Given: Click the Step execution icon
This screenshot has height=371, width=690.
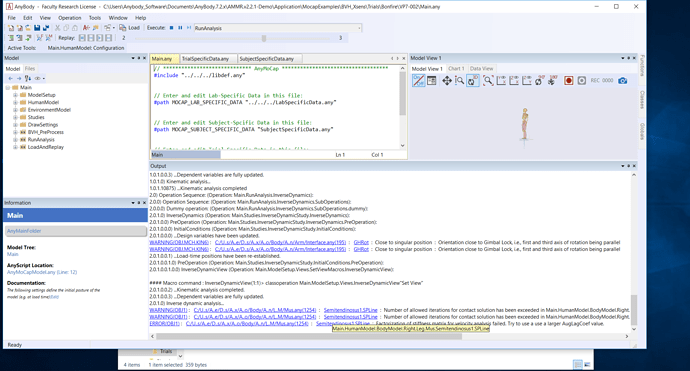Looking at the screenshot, I should [189, 28].
